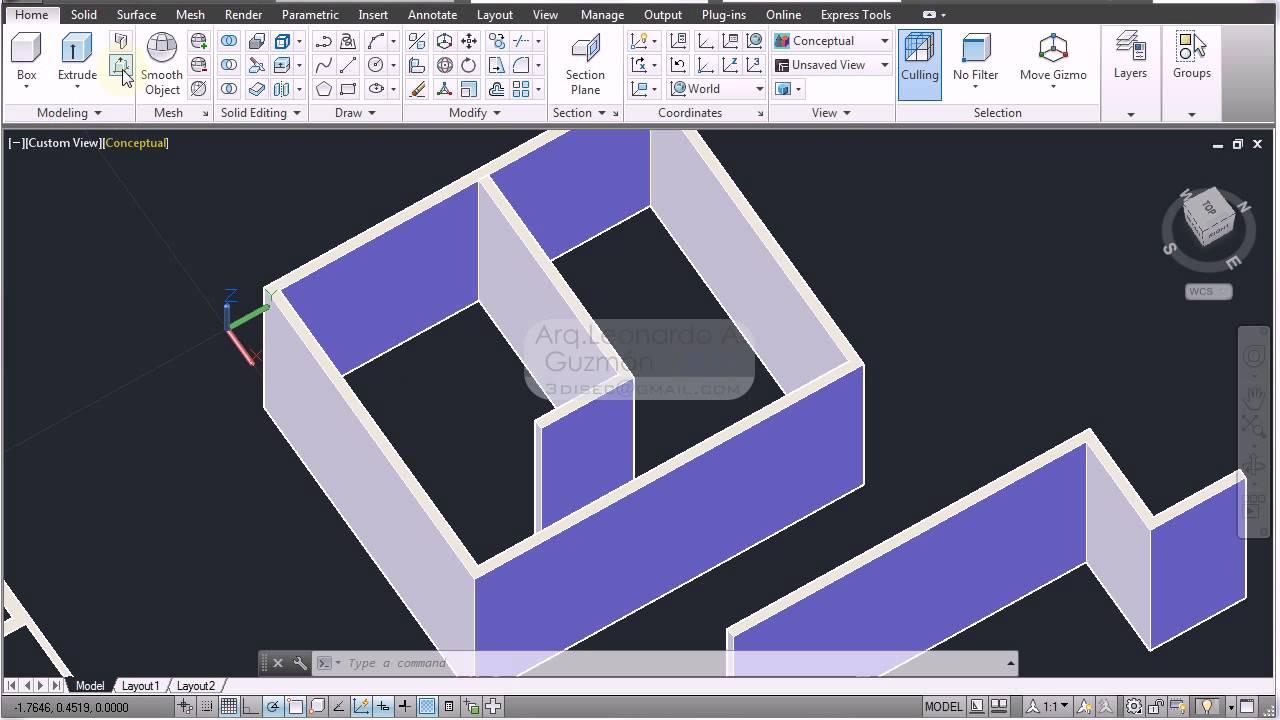Expand the Draw panel
This screenshot has height=720, width=1280.
[x=355, y=113]
